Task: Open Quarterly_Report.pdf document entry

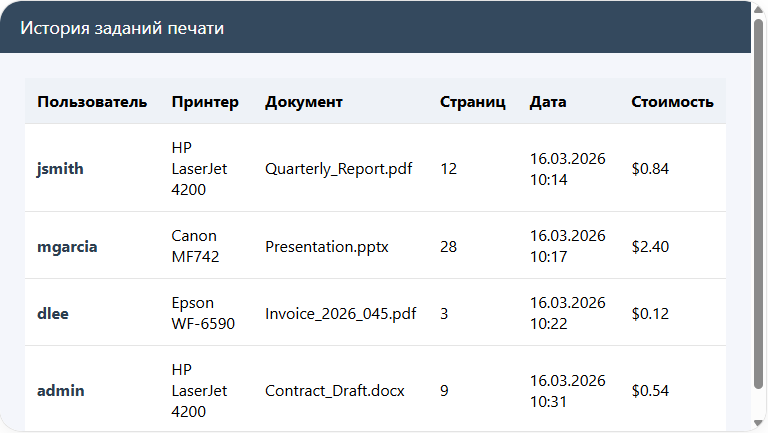Action: click(x=338, y=169)
